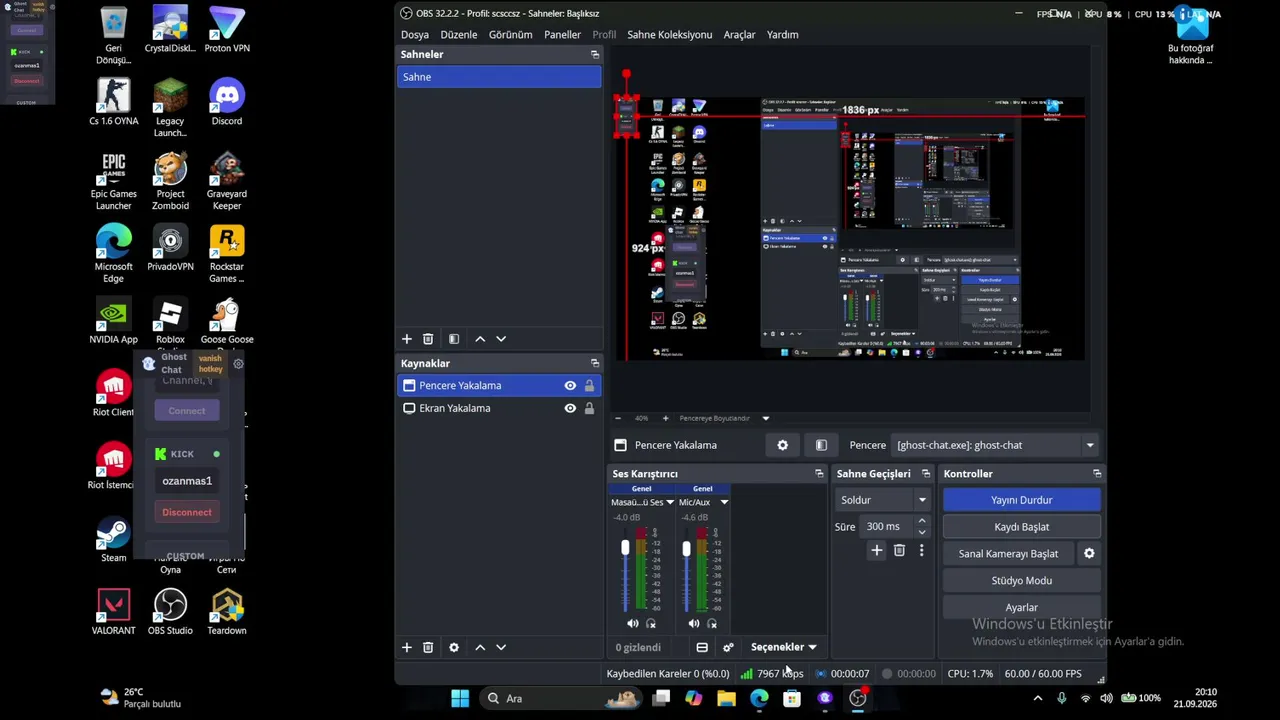The image size is (1280, 720).
Task: Hide Pencere Yakalama source with eye icon
Action: pos(570,385)
